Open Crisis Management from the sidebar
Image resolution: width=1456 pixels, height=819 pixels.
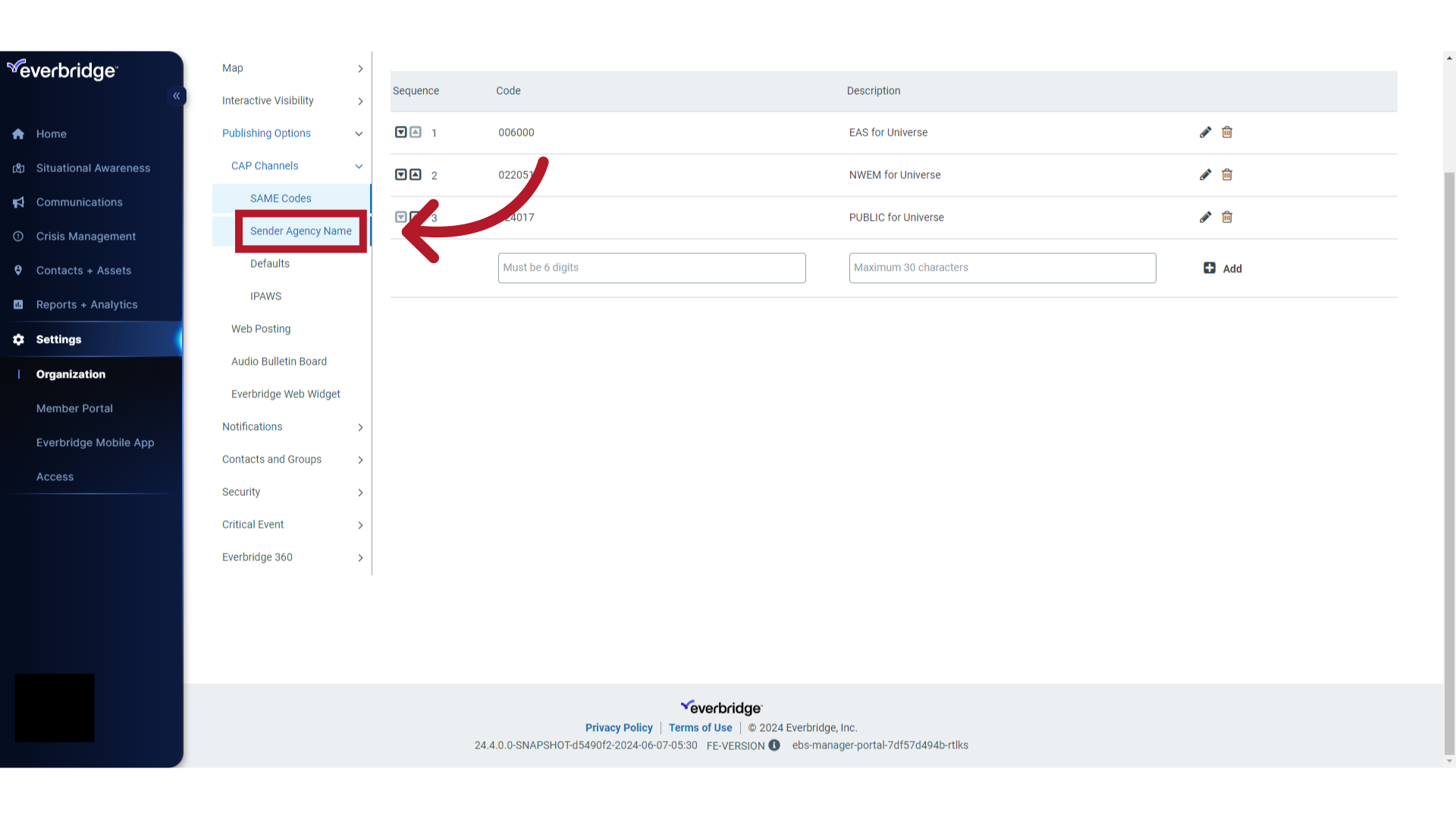(86, 236)
